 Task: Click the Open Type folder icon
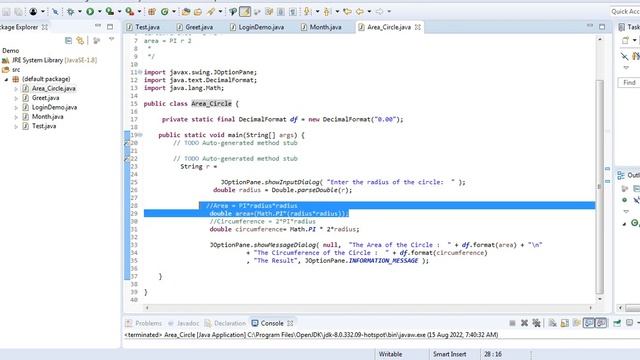(186, 12)
